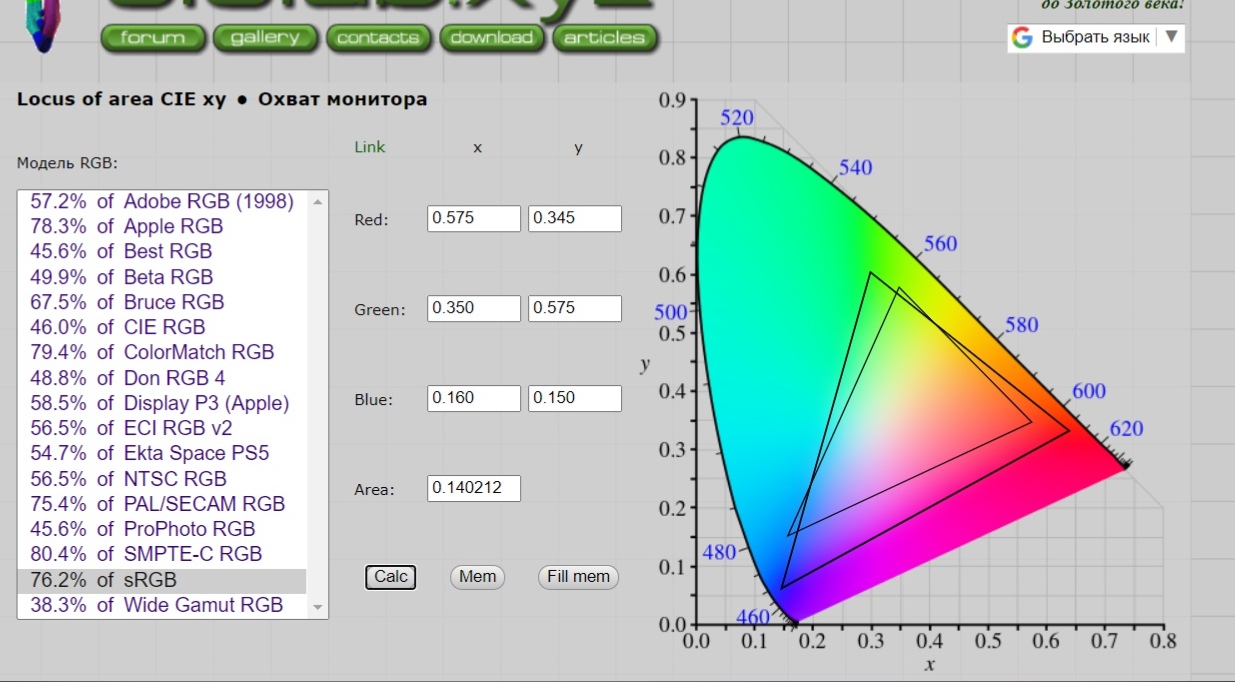The image size is (1235, 682).
Task: Select SMPTE-C RGB in the model list
Action: pos(162,554)
